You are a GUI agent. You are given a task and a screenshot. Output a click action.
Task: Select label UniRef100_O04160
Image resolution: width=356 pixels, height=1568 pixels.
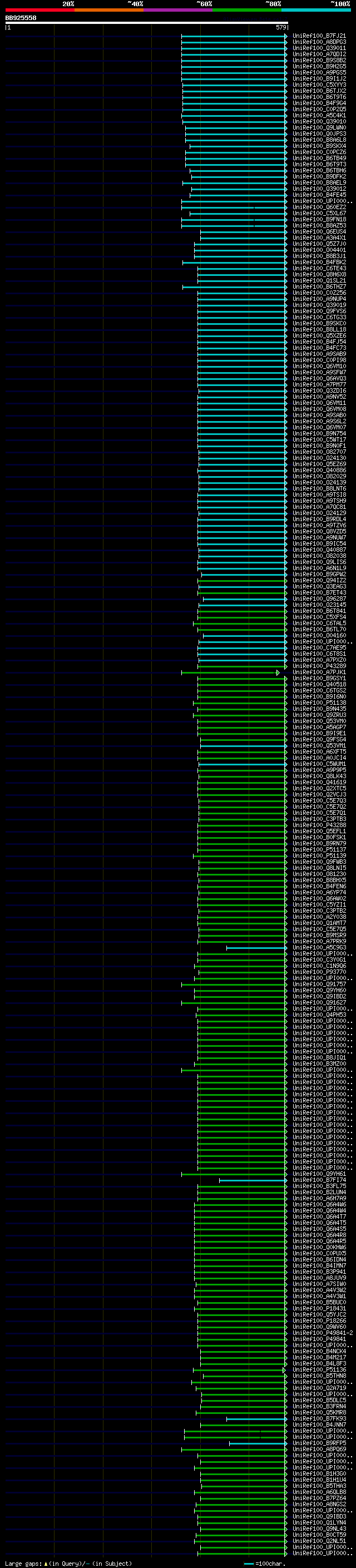[x=319, y=635]
